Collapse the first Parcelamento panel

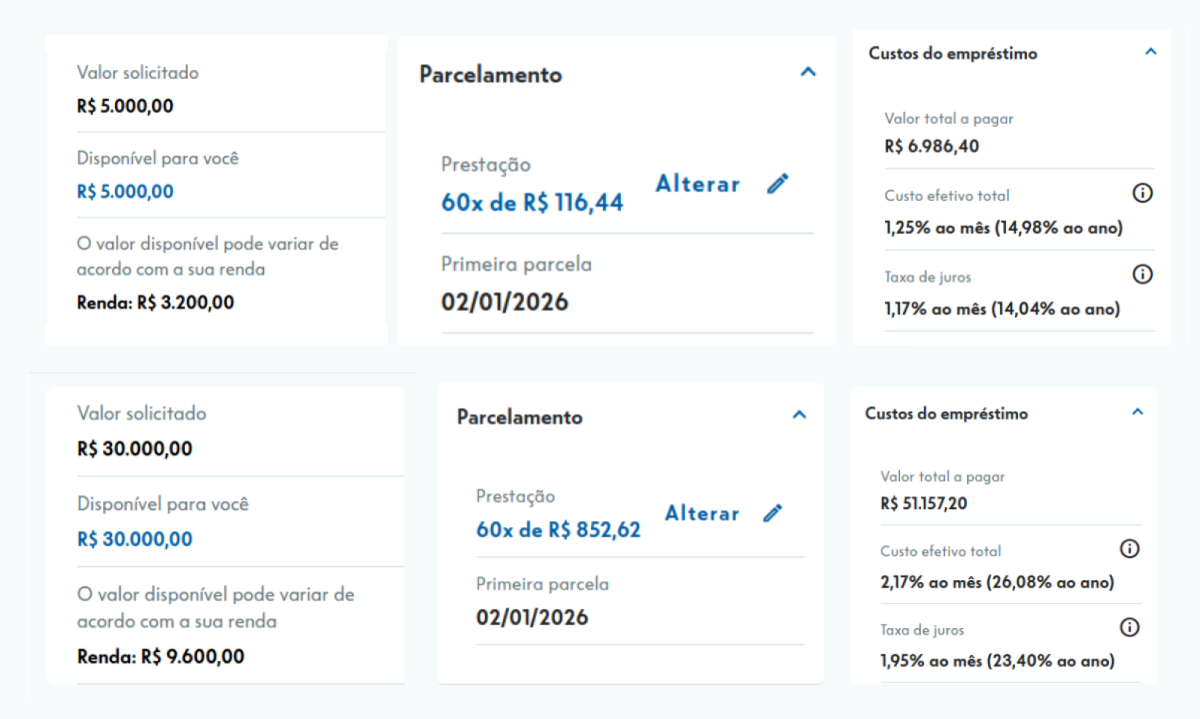point(808,72)
